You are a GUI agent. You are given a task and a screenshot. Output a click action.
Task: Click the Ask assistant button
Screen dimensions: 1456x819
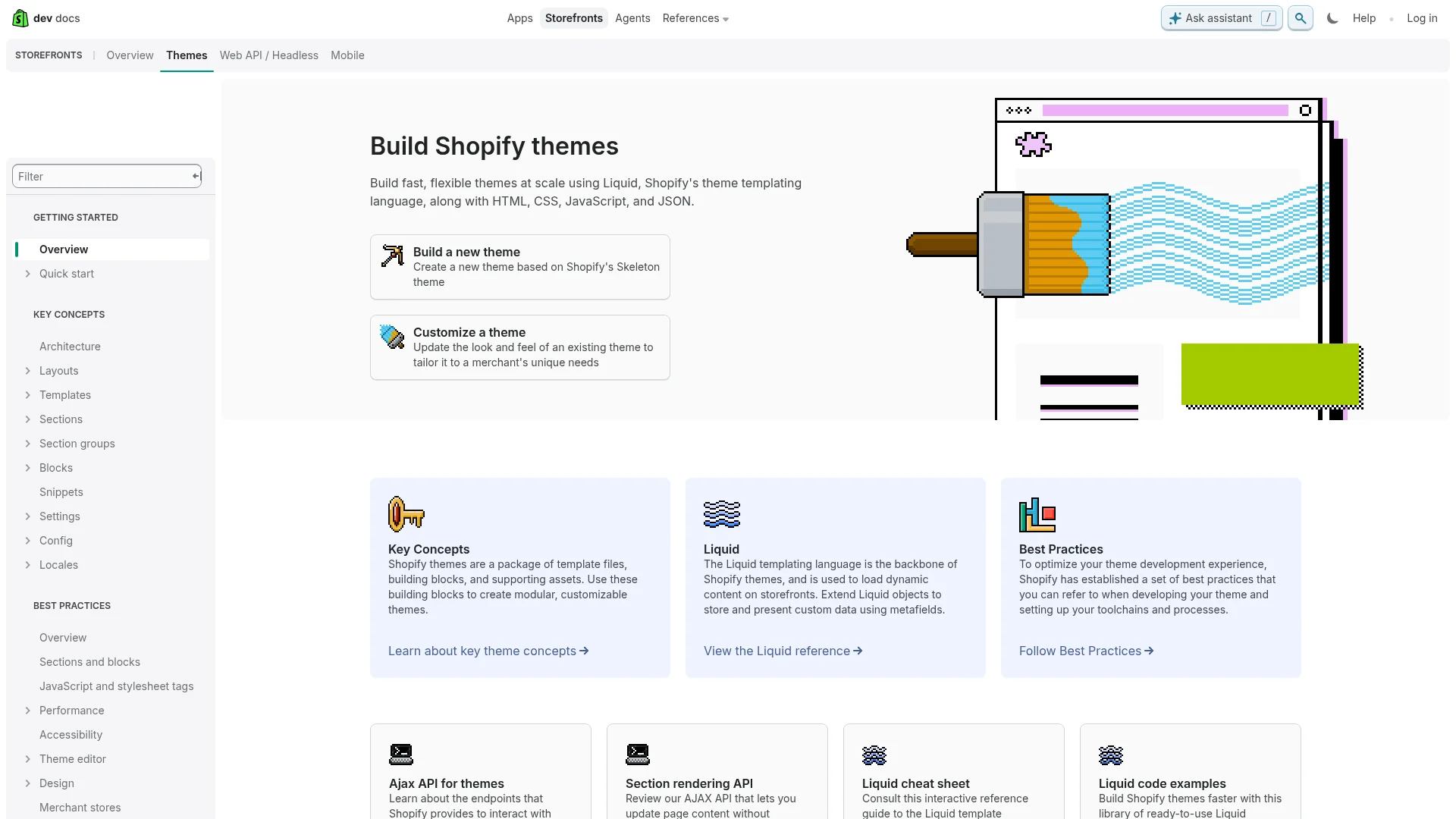1222,18
